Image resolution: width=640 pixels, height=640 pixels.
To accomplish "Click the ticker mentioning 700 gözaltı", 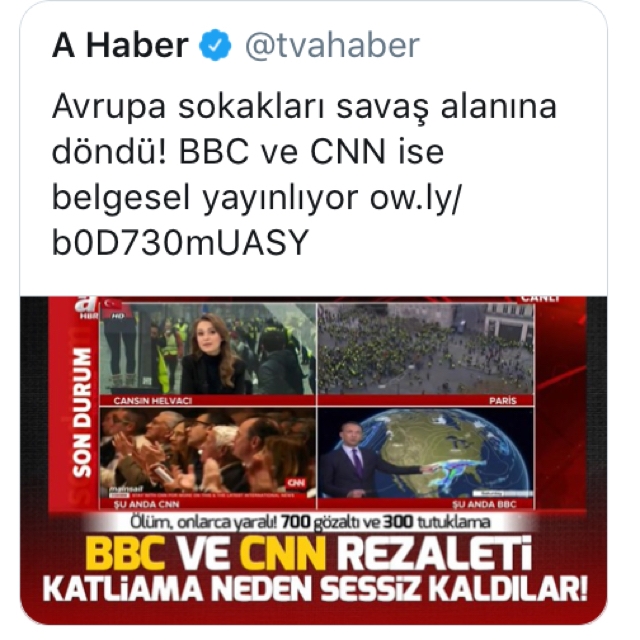I will click(310, 522).
